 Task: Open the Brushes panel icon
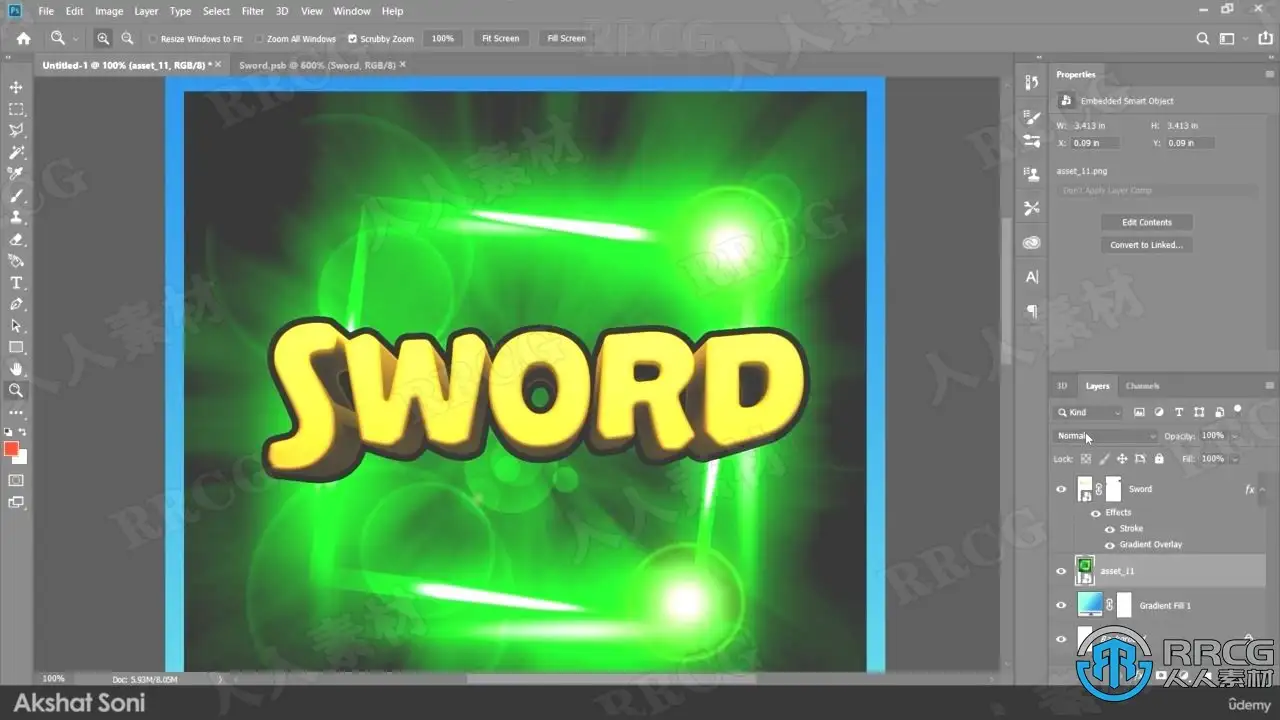[1032, 142]
